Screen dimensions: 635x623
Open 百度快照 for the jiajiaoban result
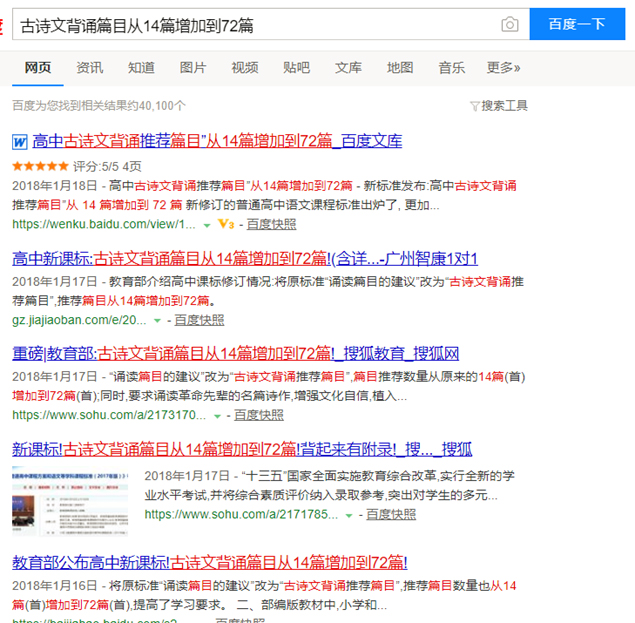pos(199,320)
